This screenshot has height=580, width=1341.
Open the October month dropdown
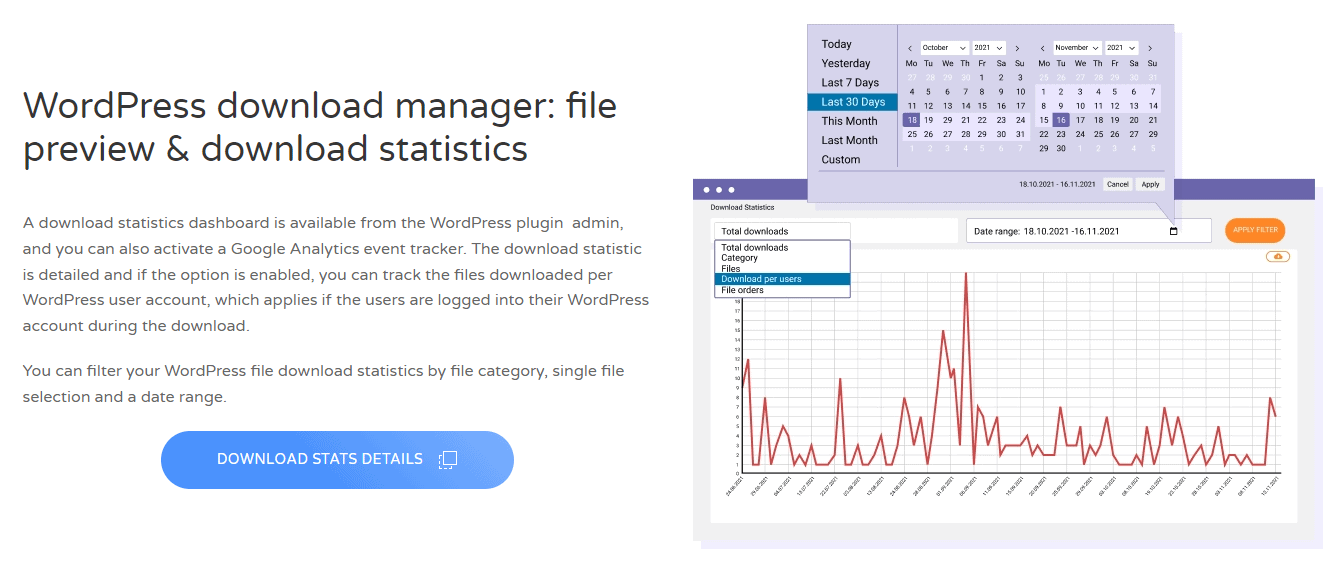pos(944,48)
